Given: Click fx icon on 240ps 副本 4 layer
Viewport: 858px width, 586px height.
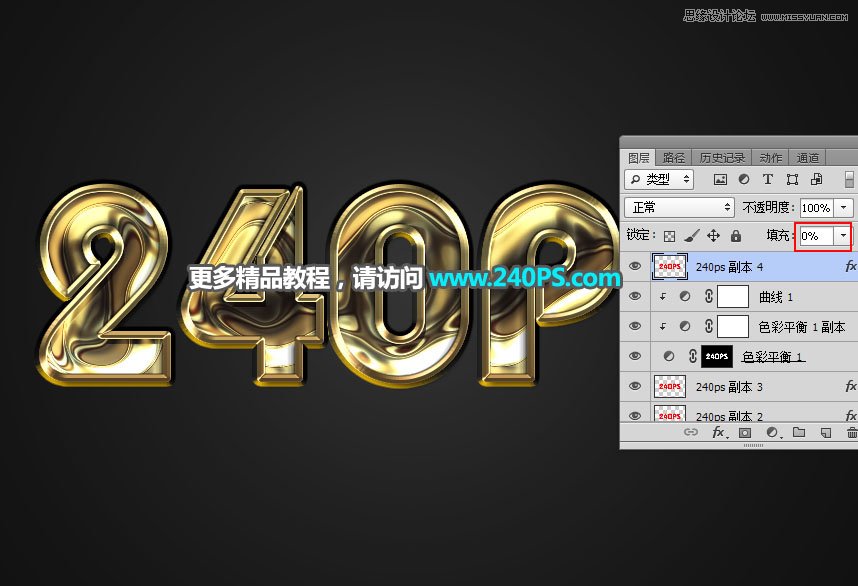Looking at the screenshot, I should [x=850, y=266].
